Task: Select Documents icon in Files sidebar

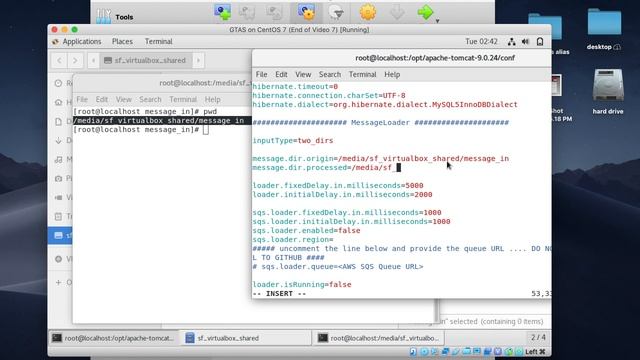Action: [x=58, y=122]
